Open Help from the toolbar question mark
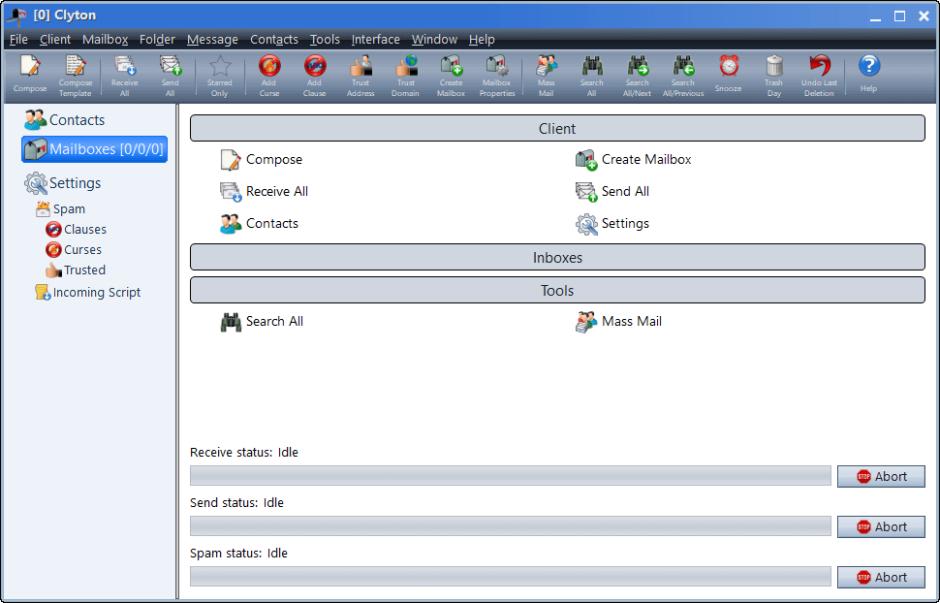Viewport: 940px width, 603px height. coord(869,74)
